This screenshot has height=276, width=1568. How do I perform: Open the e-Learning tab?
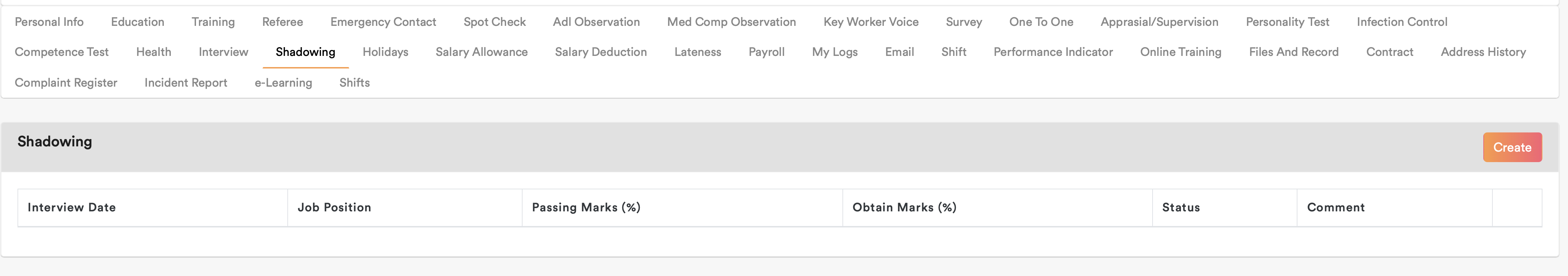[x=283, y=83]
